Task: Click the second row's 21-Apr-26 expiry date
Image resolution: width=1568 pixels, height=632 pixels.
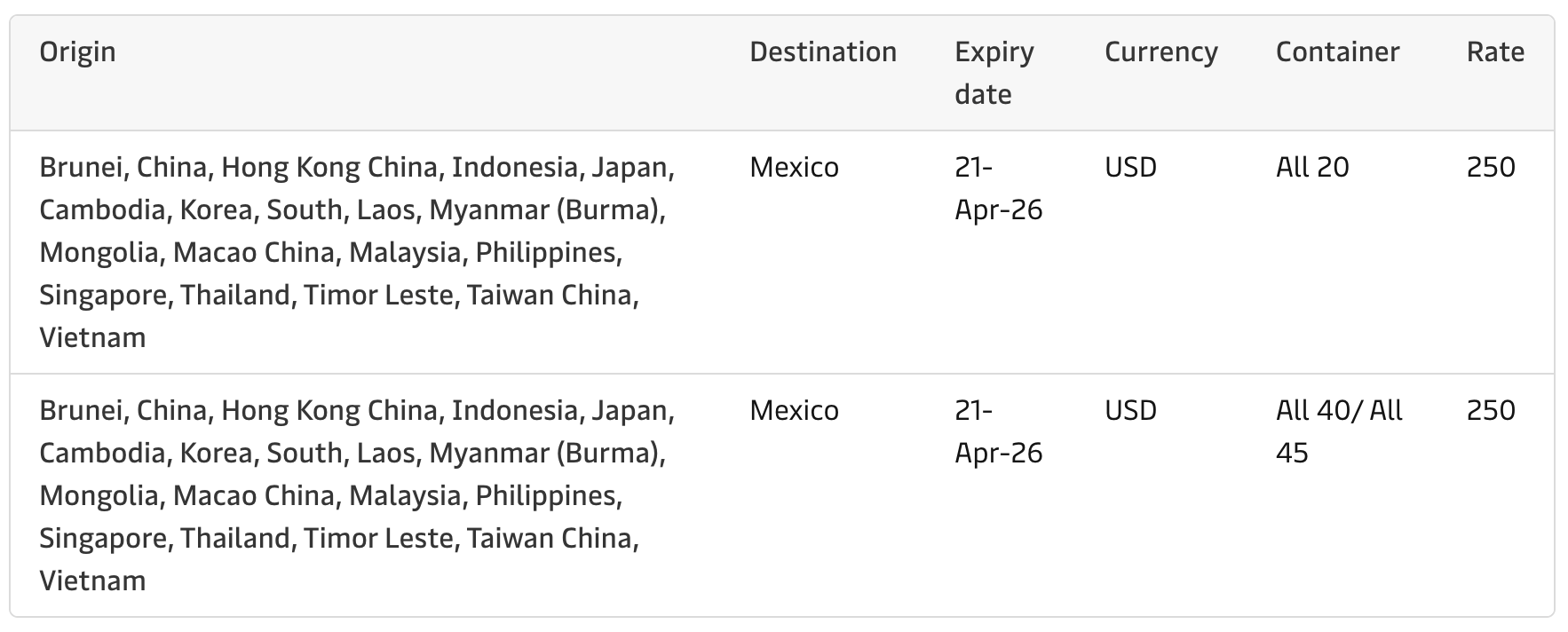Action: (998, 431)
